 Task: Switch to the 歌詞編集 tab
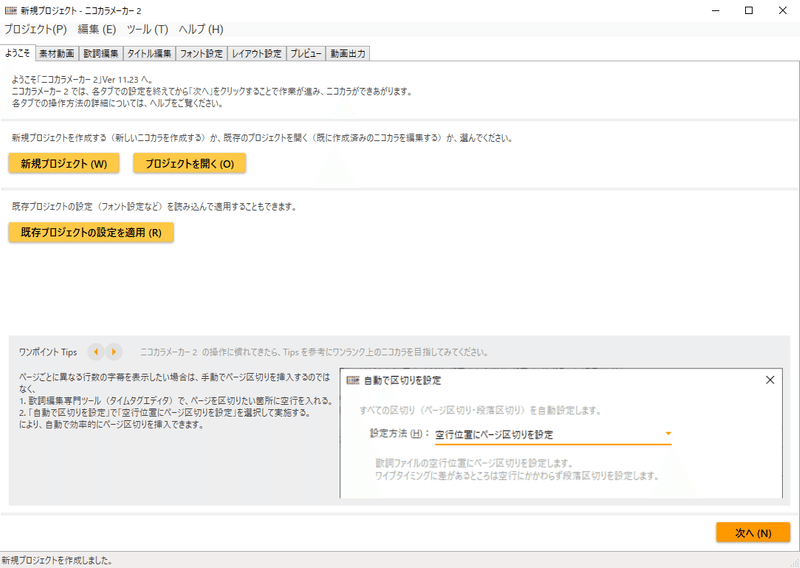pyautogui.click(x=101, y=53)
